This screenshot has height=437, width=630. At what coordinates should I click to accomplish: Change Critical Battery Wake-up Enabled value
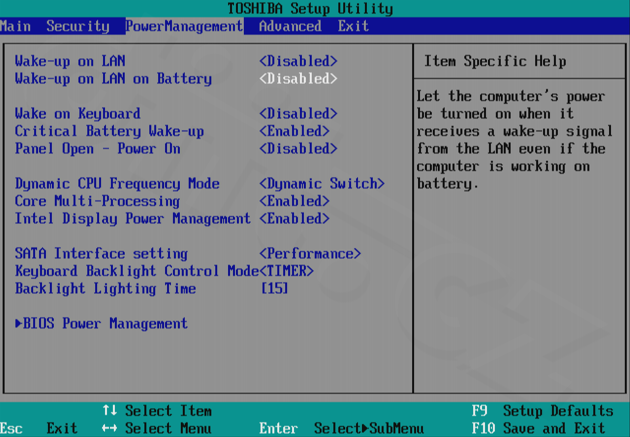(294, 131)
